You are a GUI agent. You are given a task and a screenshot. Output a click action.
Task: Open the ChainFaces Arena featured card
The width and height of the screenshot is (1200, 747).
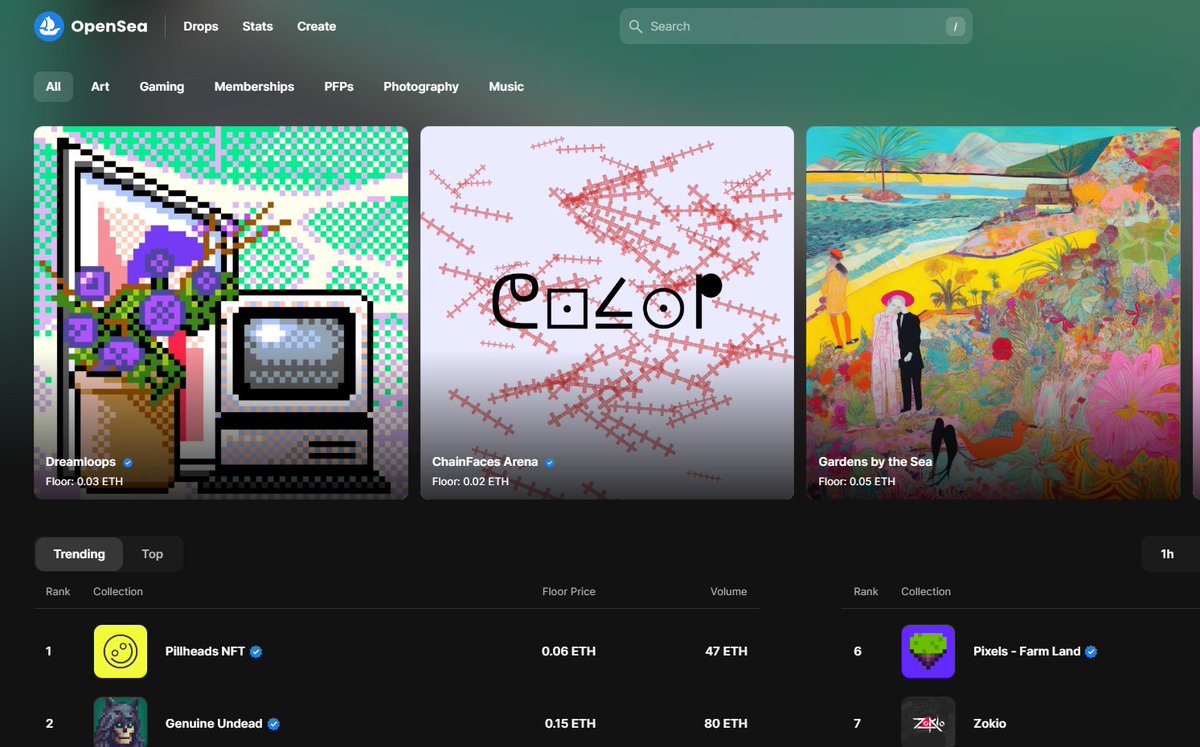[607, 312]
